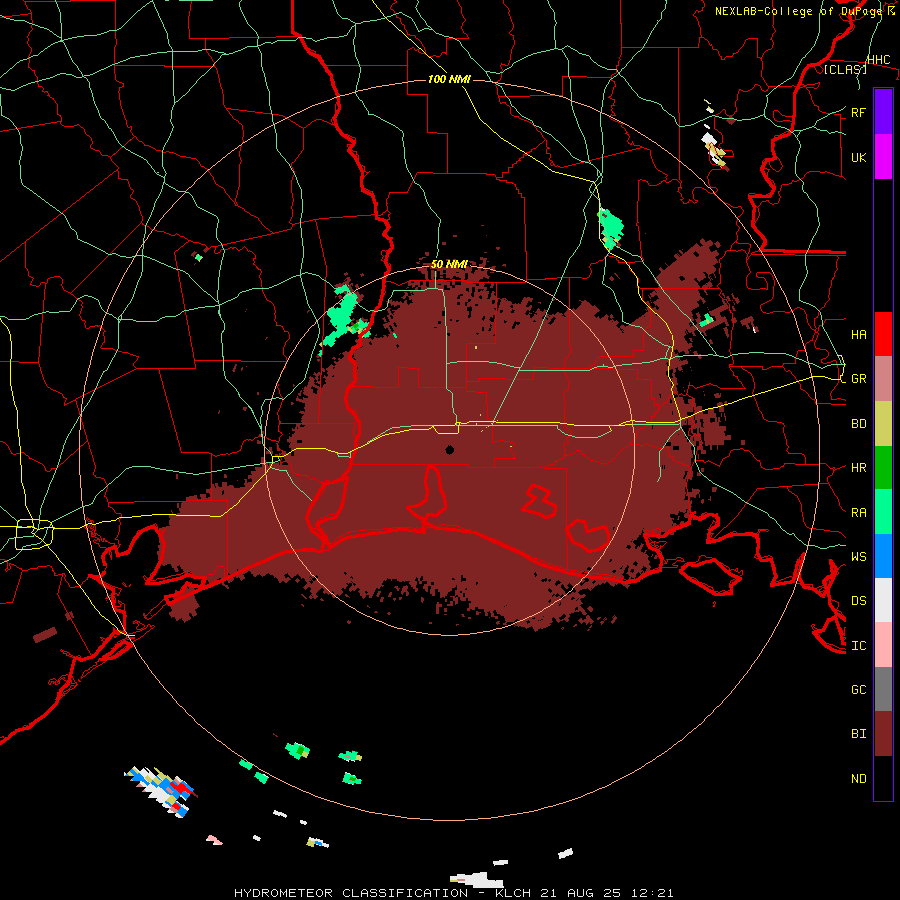Select the GR pink legend swatch
This screenshot has width=900, height=900.
pyautogui.click(x=883, y=378)
